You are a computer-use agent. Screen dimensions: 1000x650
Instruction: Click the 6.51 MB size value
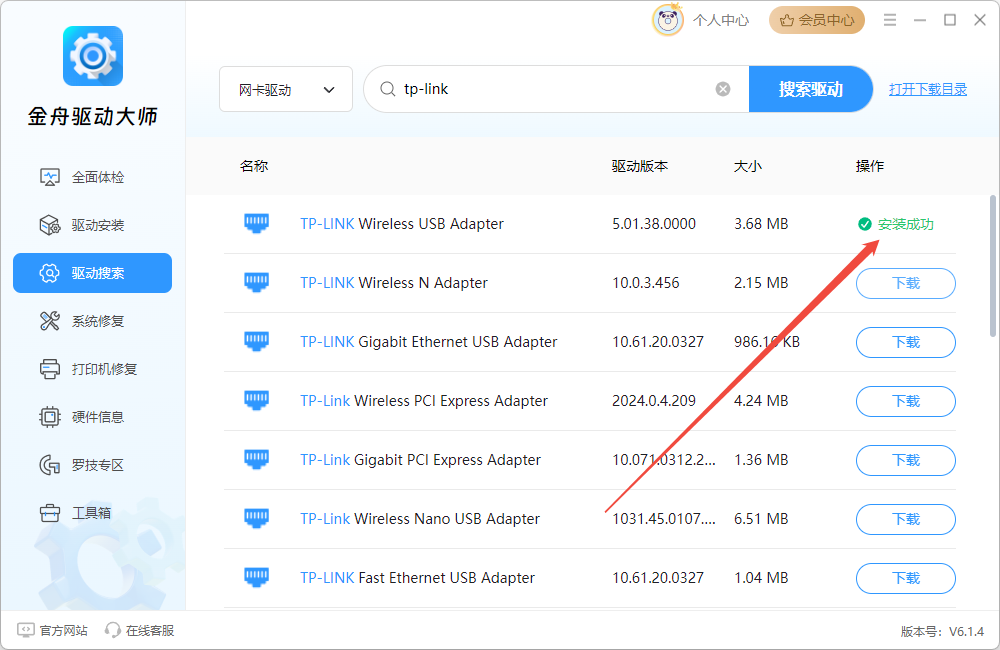tap(761, 519)
